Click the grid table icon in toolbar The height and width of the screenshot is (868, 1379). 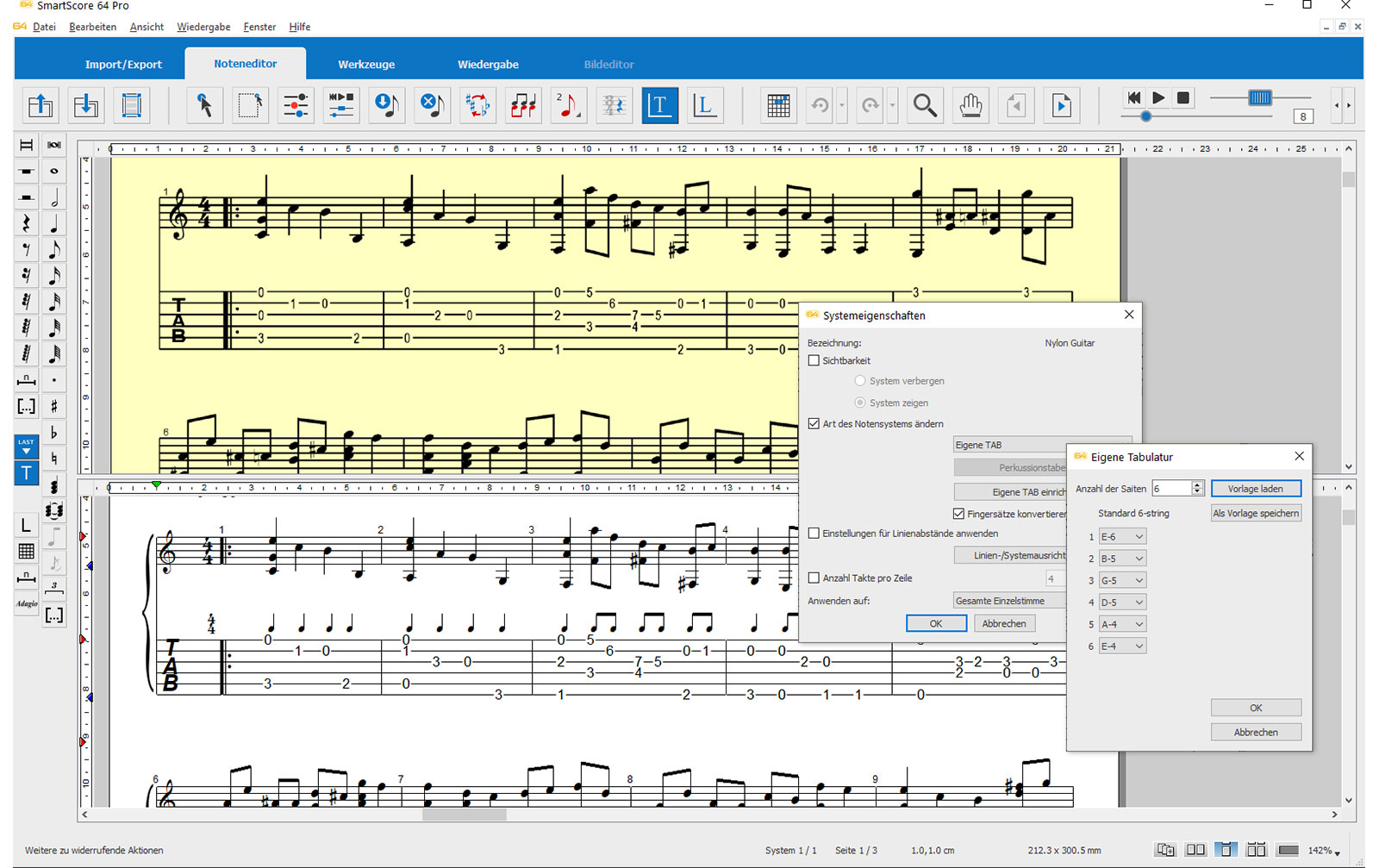pyautogui.click(x=778, y=105)
